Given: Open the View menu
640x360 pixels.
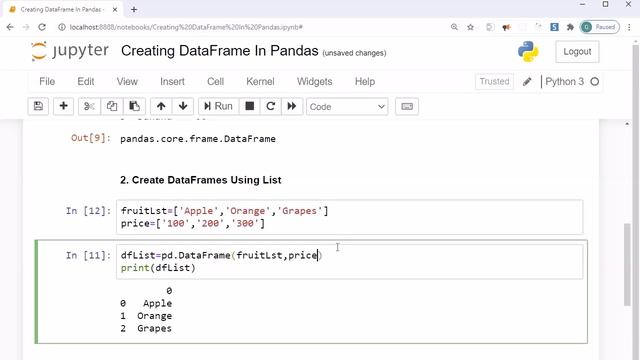Looking at the screenshot, I should (x=127, y=82).
